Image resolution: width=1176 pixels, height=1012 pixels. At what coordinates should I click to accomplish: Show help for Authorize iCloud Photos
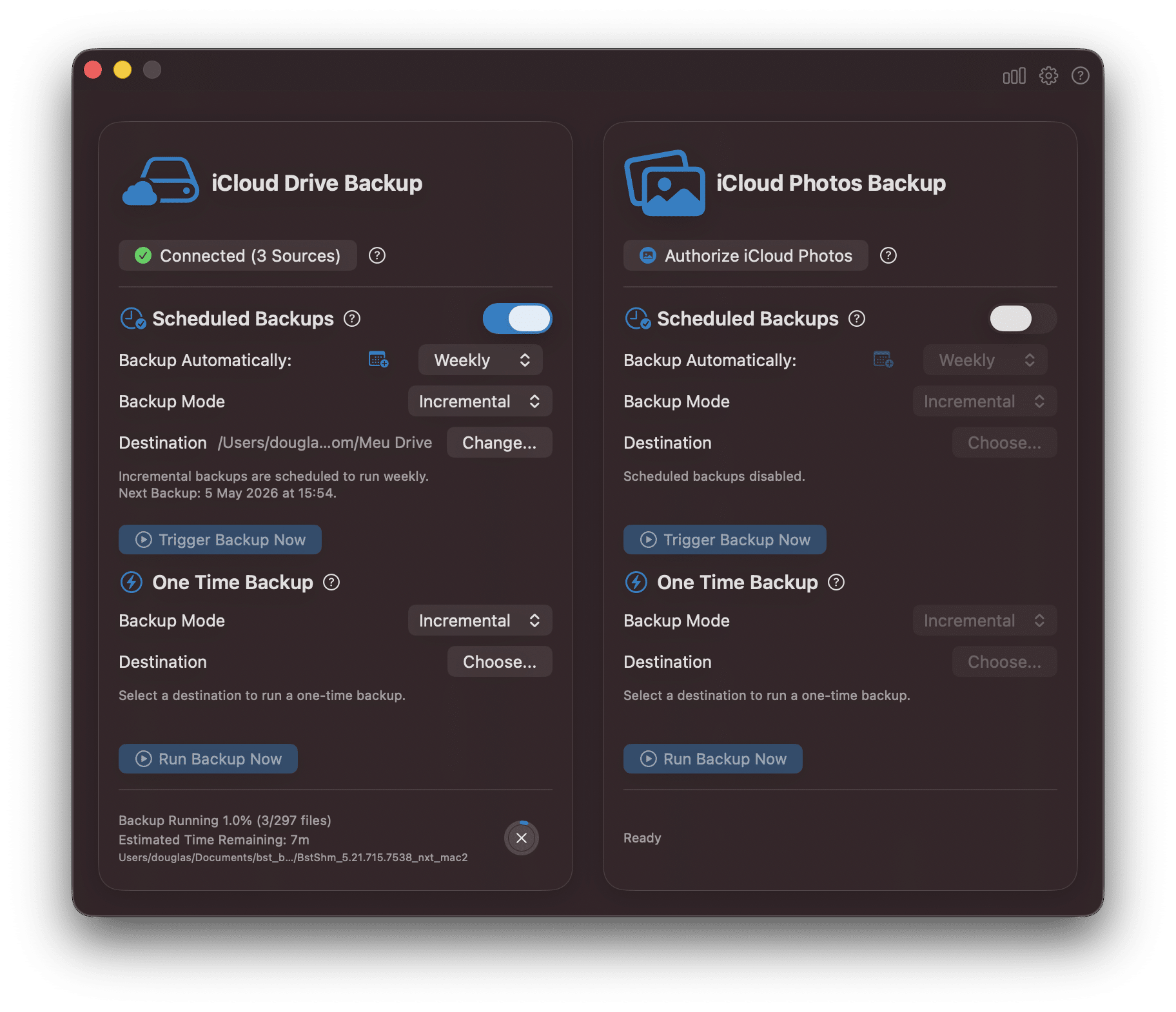[888, 256]
